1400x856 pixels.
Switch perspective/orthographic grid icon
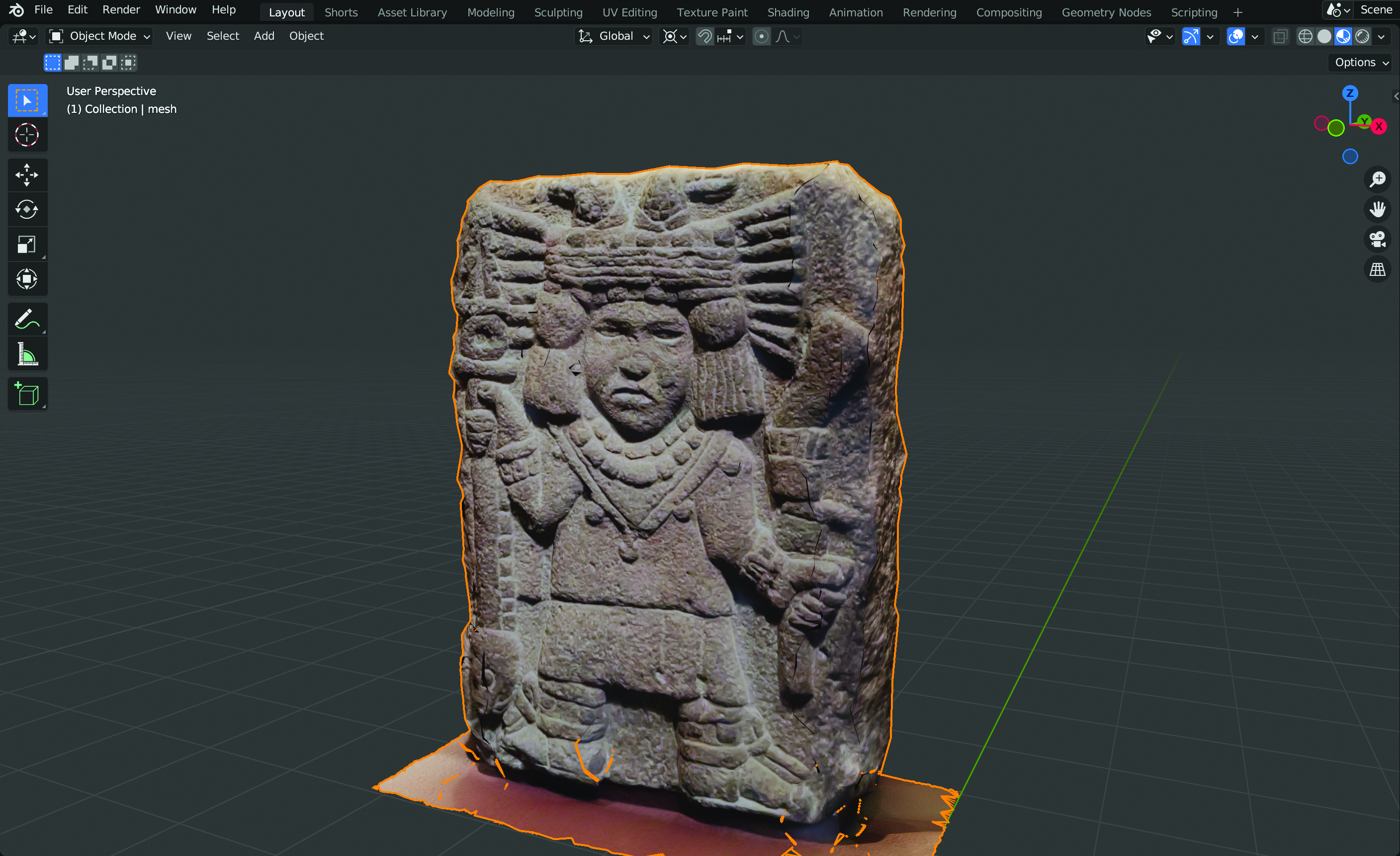click(x=1377, y=269)
